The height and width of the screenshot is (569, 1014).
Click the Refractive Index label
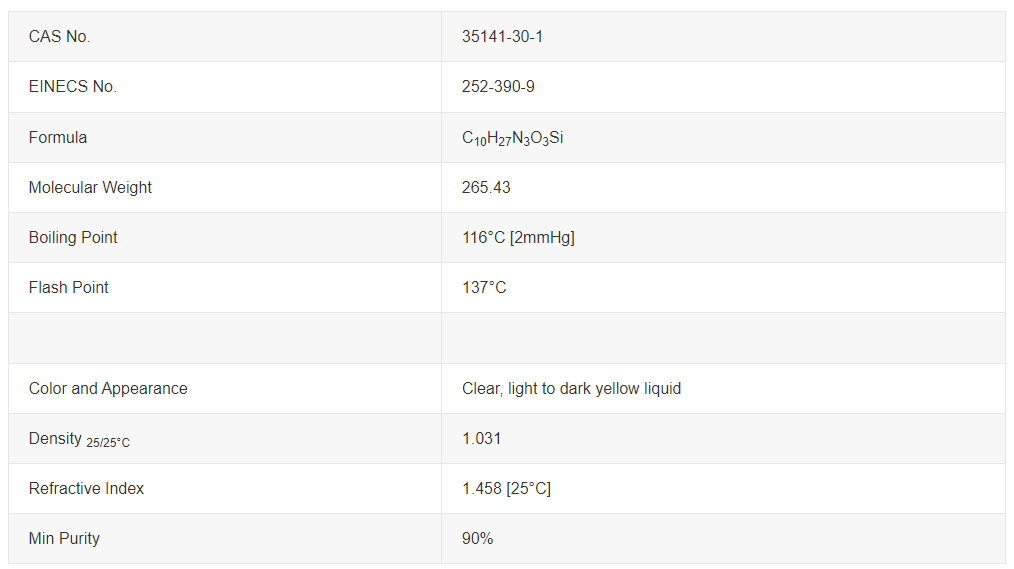pyautogui.click(x=86, y=488)
